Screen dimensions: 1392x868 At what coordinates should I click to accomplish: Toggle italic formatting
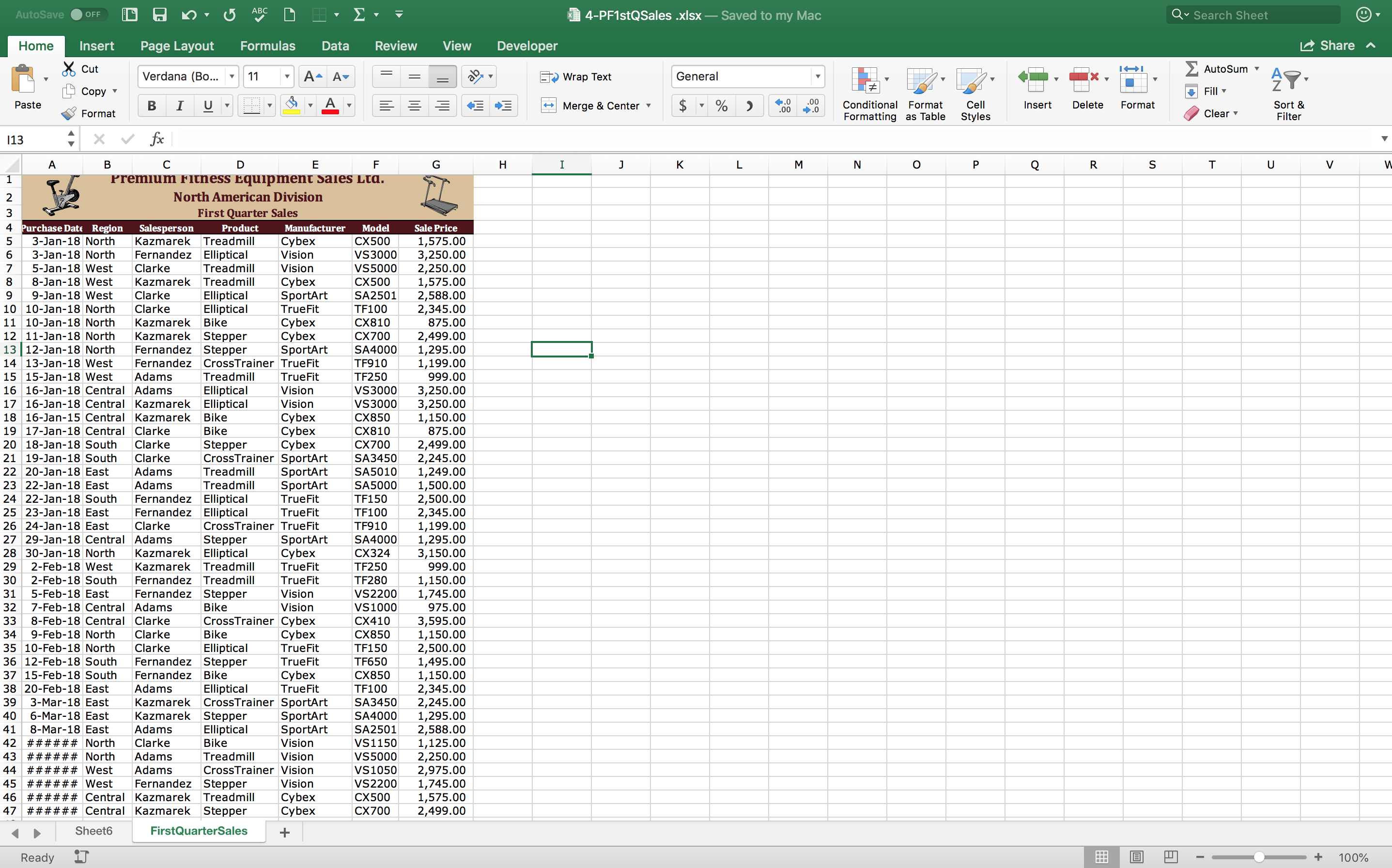point(180,106)
